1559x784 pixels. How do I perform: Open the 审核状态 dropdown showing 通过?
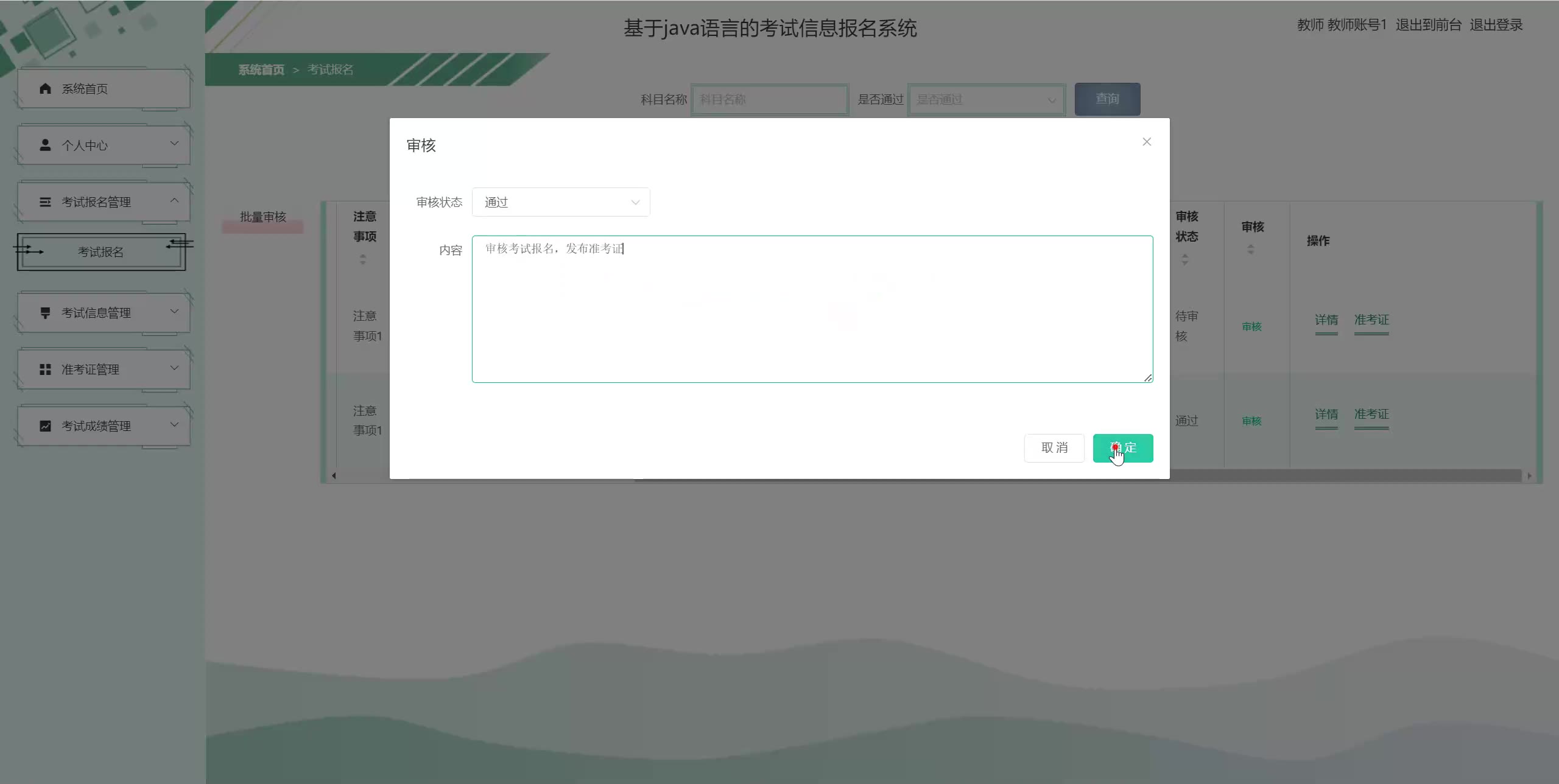(x=560, y=202)
